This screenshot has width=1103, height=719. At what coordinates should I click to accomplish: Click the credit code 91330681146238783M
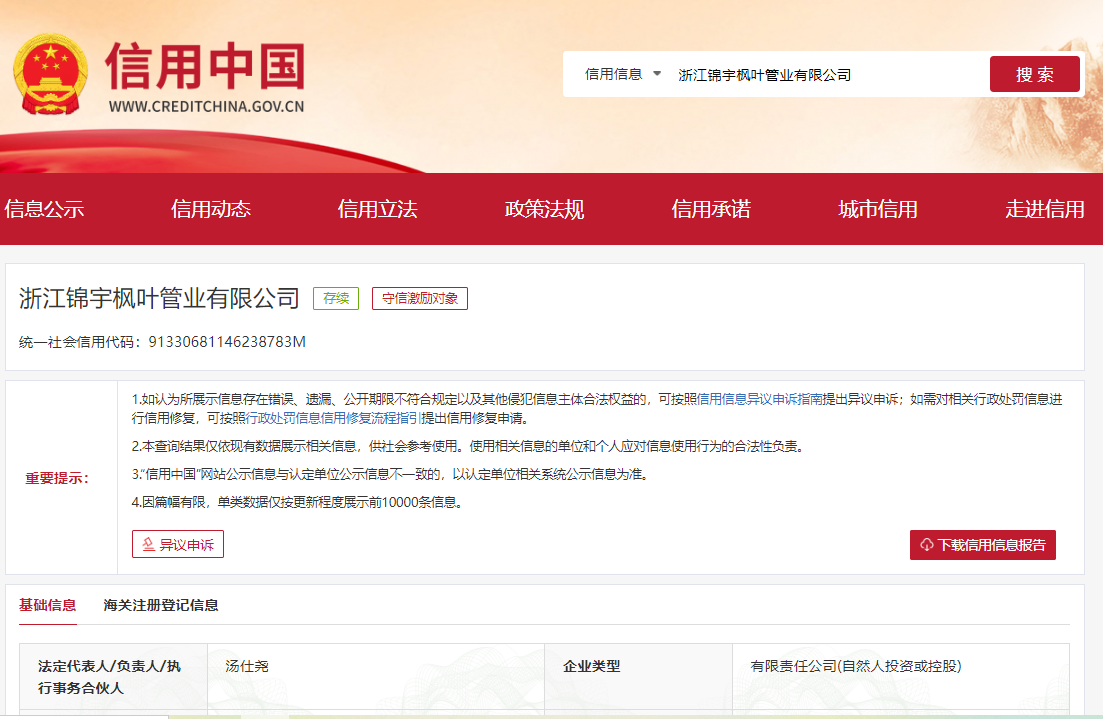227,342
